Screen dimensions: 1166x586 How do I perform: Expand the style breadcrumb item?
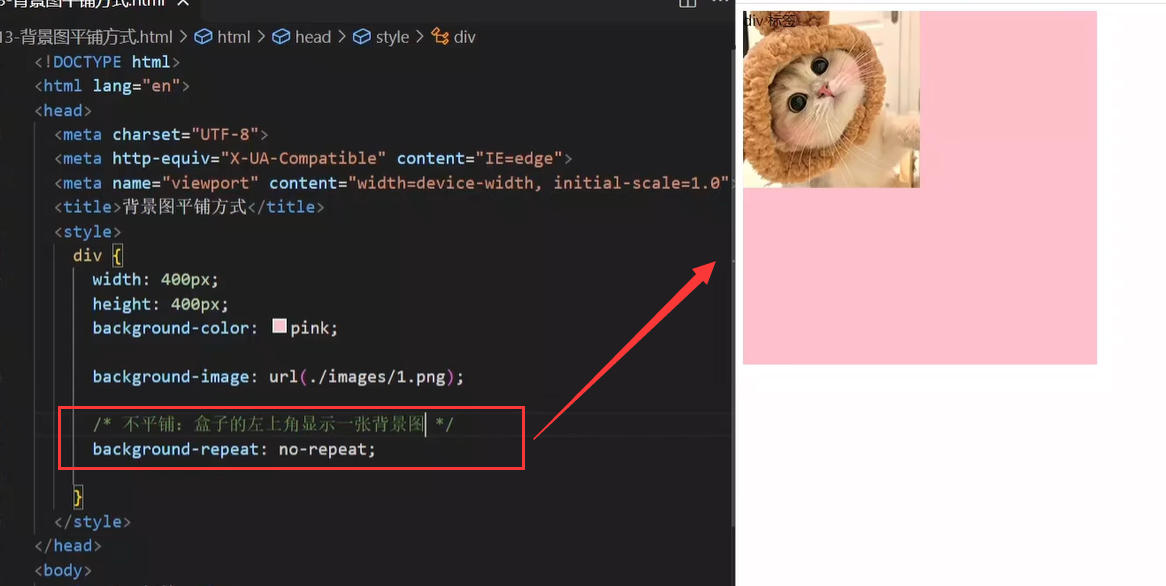click(392, 37)
